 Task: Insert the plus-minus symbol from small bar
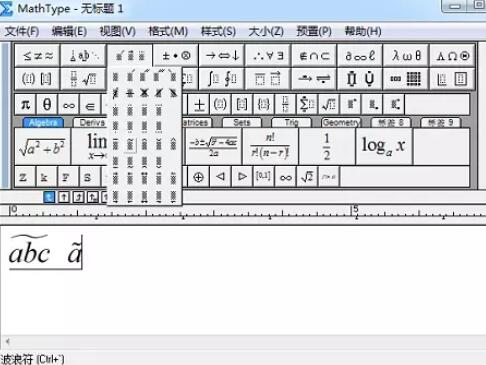click(199, 105)
